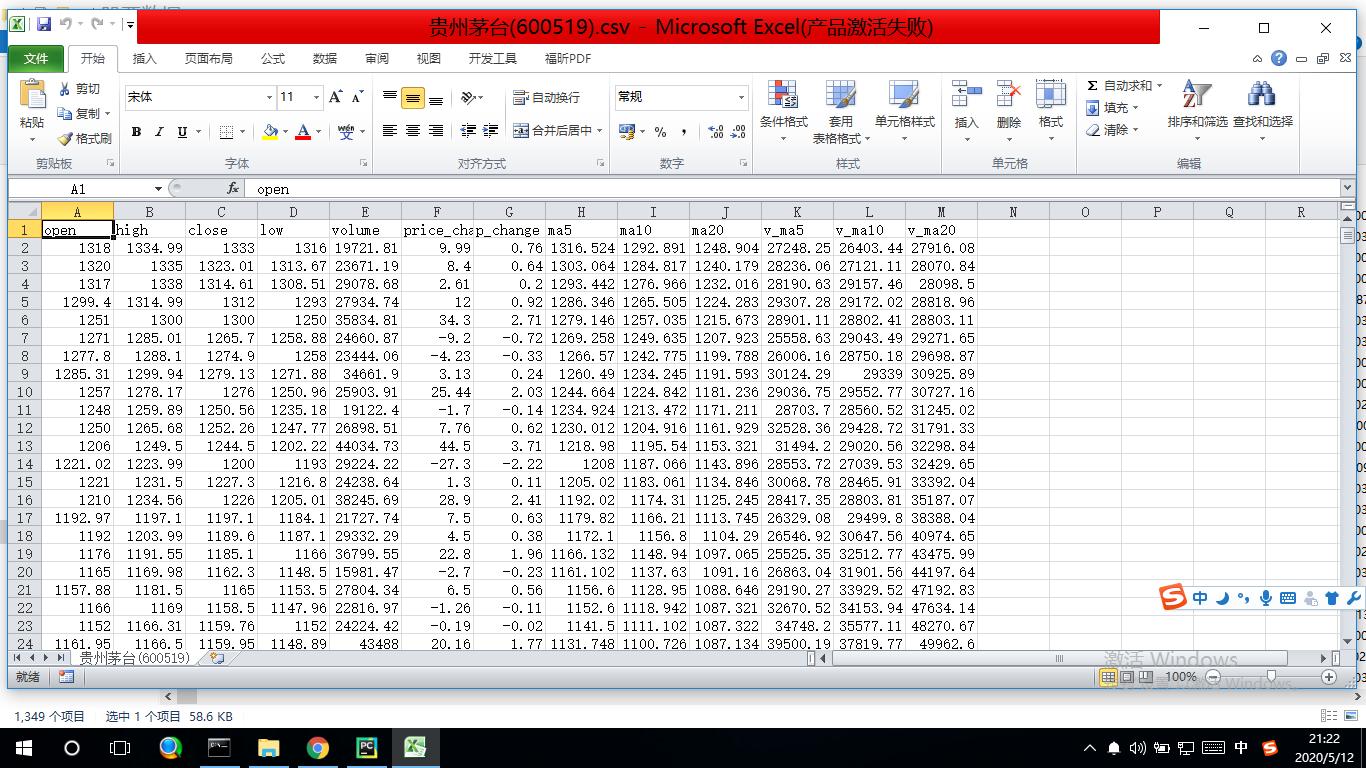This screenshot has height=768, width=1366.
Task: Click the yellow fill color bucket
Action: click(x=270, y=132)
